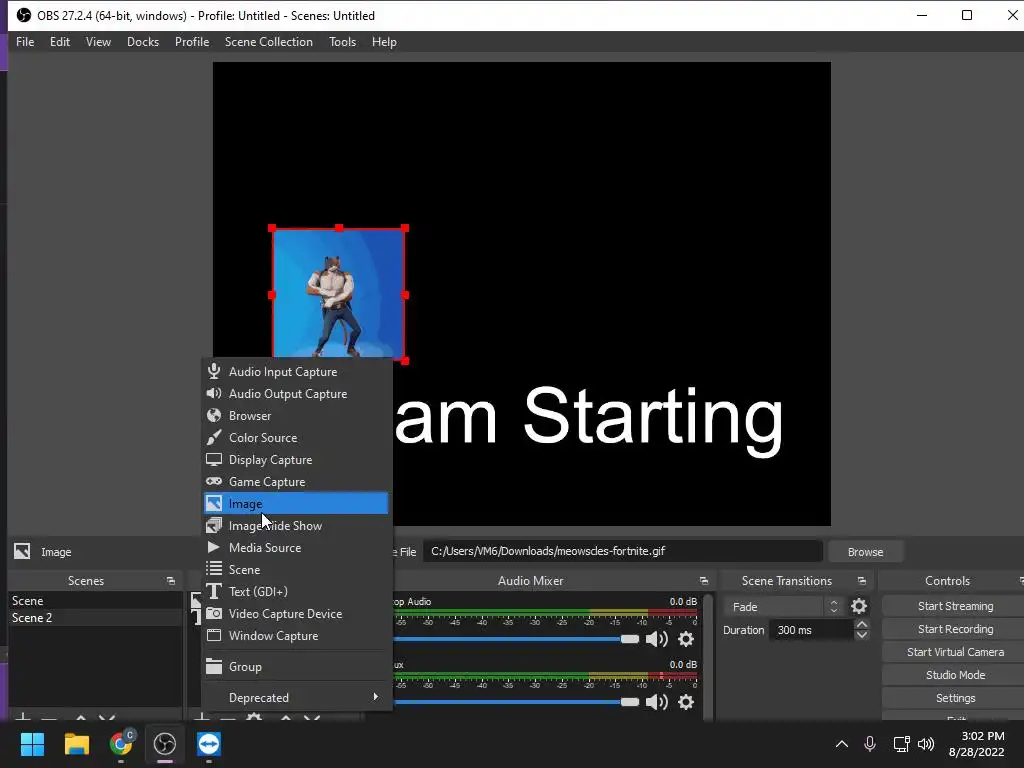Add a Text (GDI+) source

click(x=295, y=592)
